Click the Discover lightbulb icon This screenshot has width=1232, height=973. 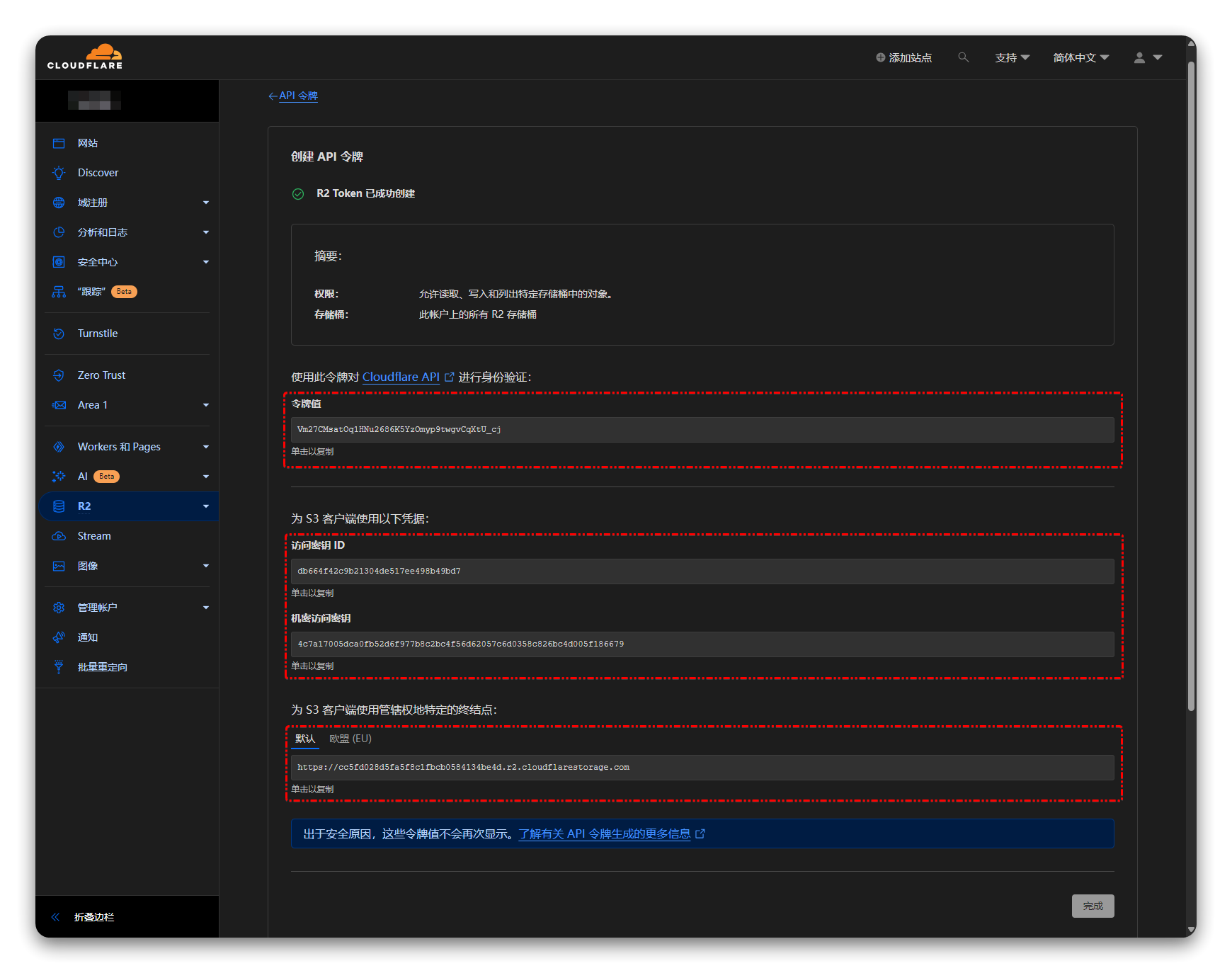[x=59, y=173]
